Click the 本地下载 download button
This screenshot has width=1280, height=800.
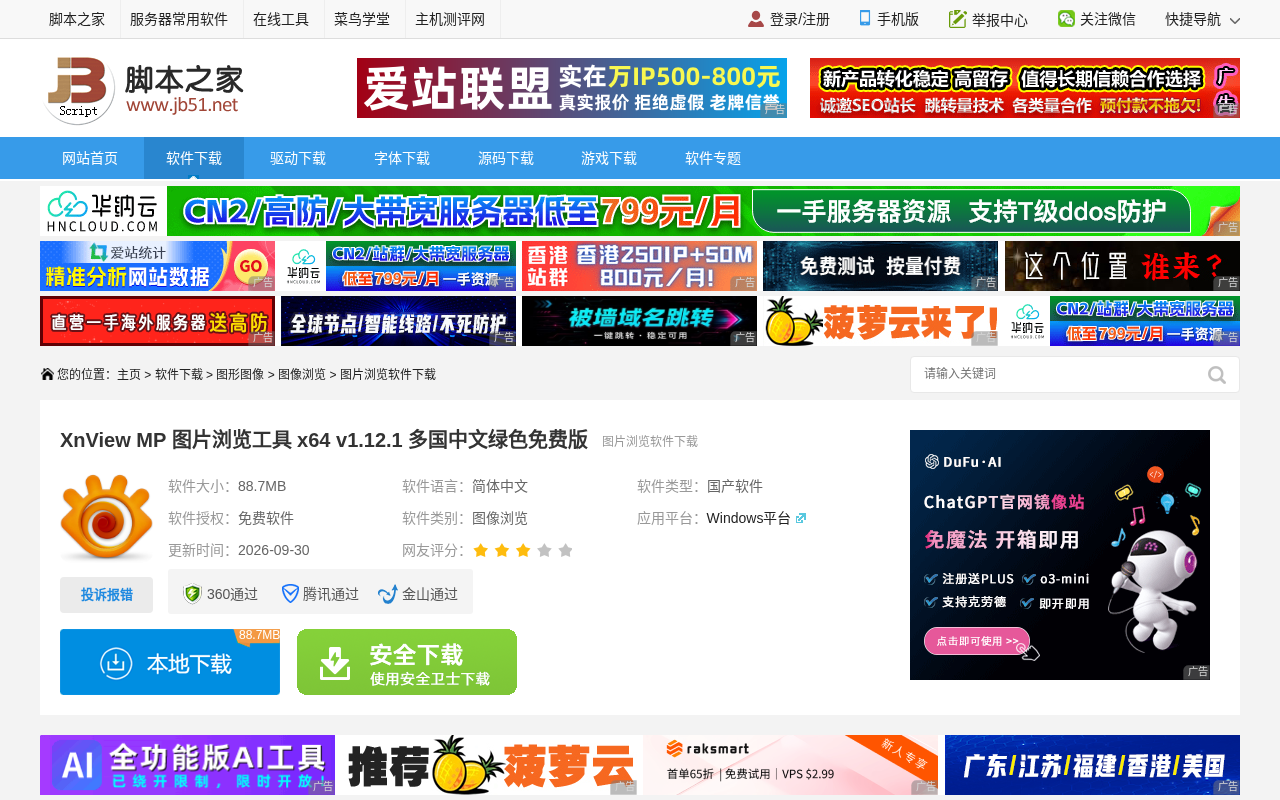click(x=170, y=662)
